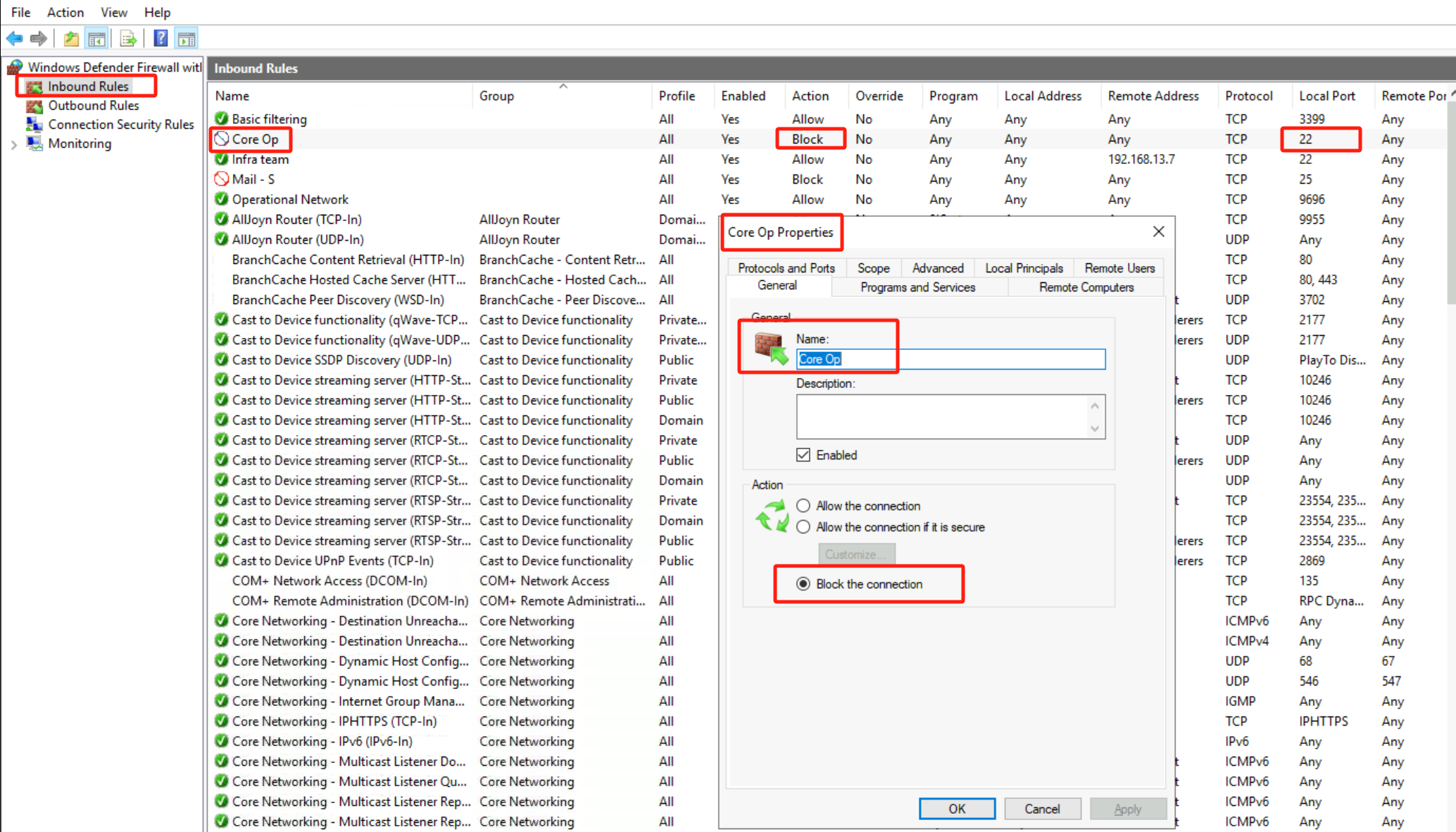Select the Mail - S rule row
This screenshot has height=832, width=1456.
click(x=253, y=179)
